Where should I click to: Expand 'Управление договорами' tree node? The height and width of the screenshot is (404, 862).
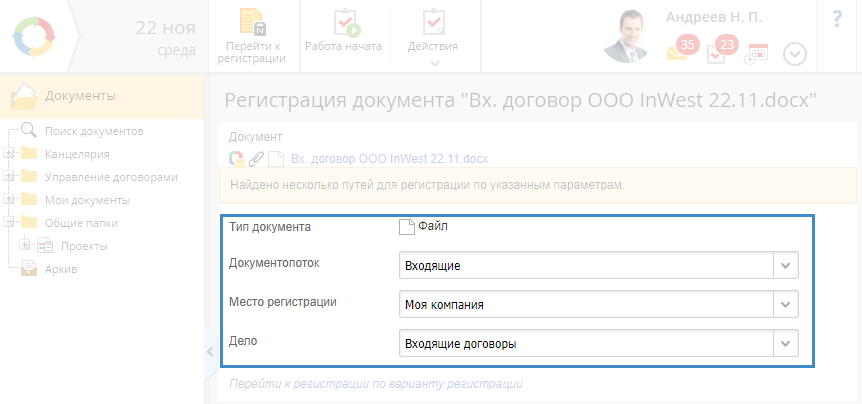click(x=9, y=177)
